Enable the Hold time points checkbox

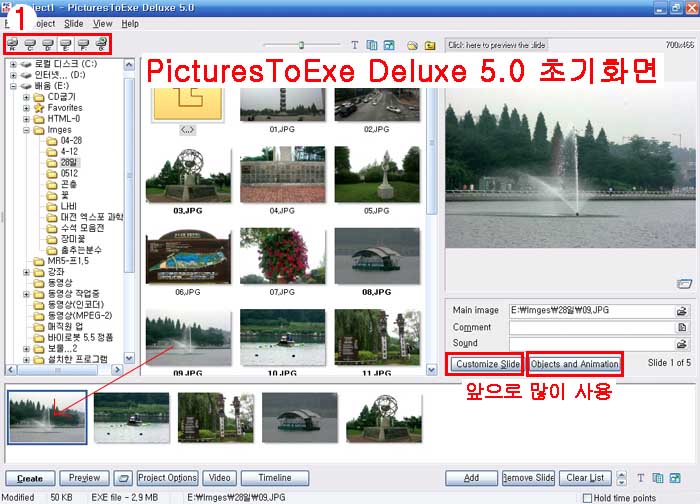(x=588, y=498)
